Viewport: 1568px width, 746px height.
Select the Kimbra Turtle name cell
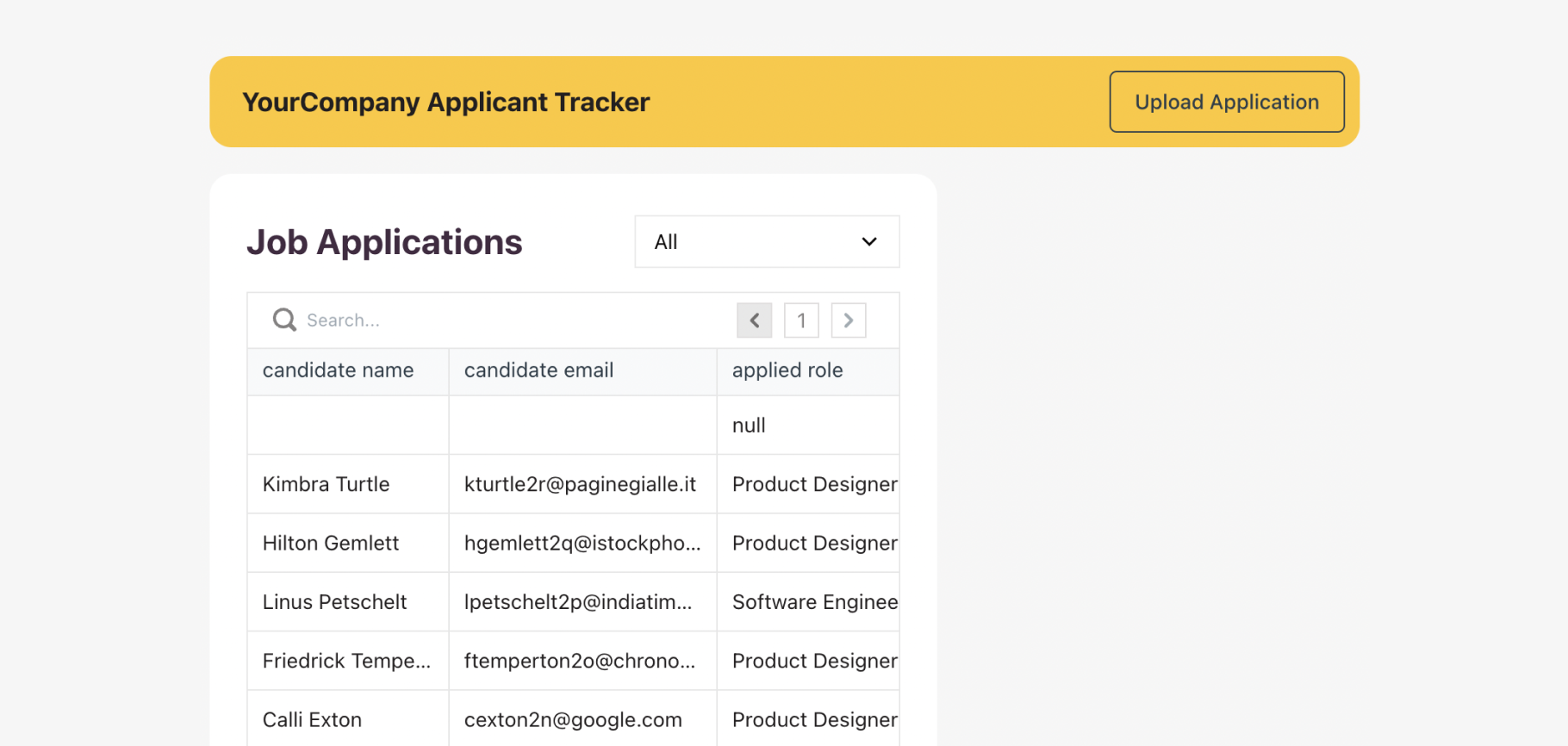[x=348, y=484]
